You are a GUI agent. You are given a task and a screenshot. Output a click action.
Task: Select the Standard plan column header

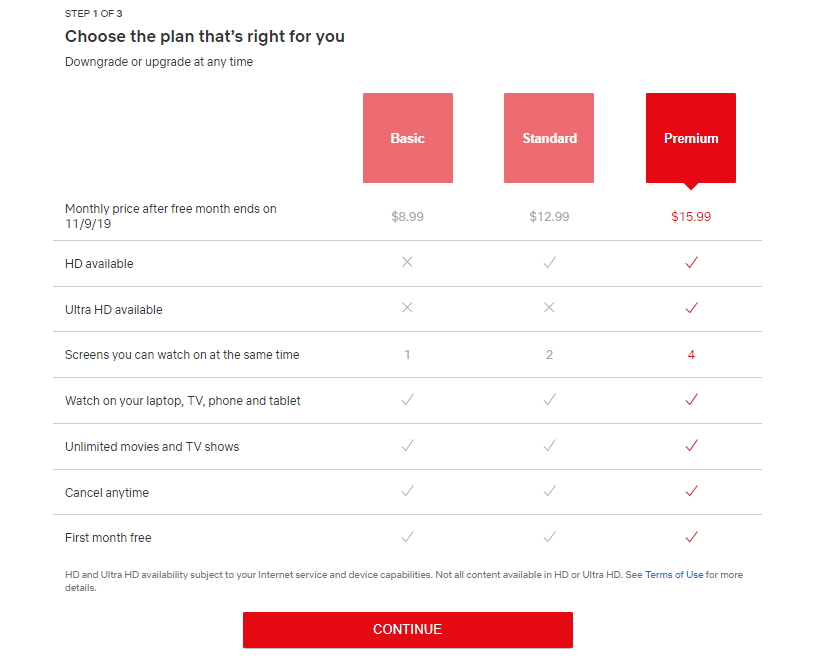pyautogui.click(x=548, y=138)
